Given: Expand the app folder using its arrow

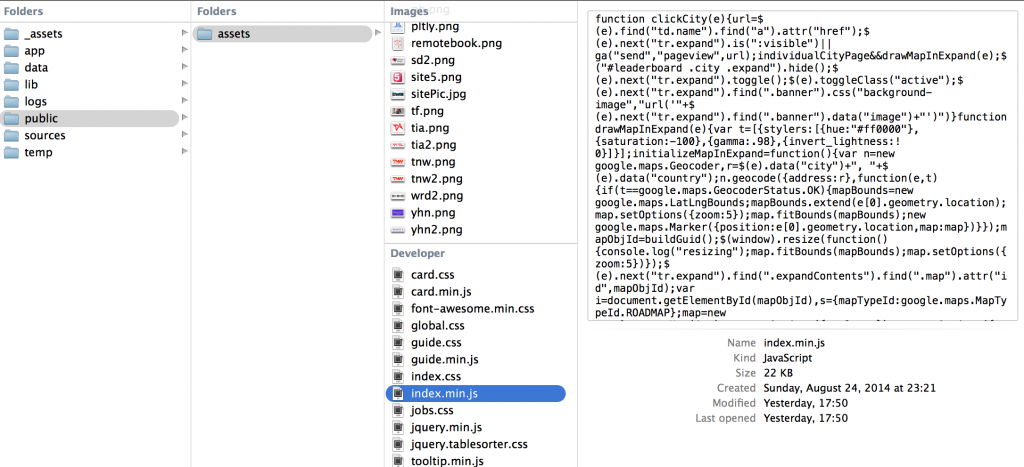Looking at the screenshot, I should point(183,51).
